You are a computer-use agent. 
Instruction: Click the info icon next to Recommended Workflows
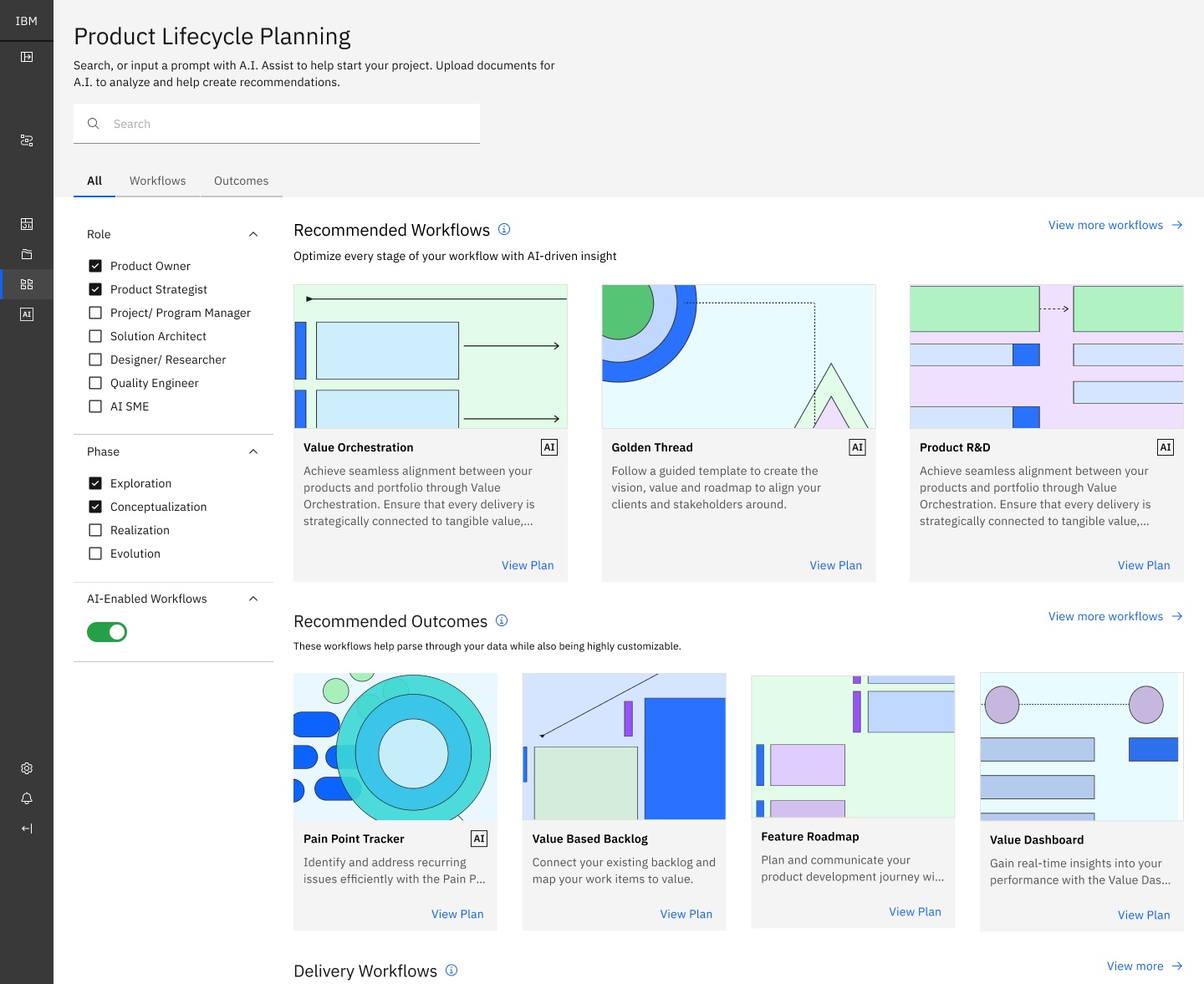505,229
